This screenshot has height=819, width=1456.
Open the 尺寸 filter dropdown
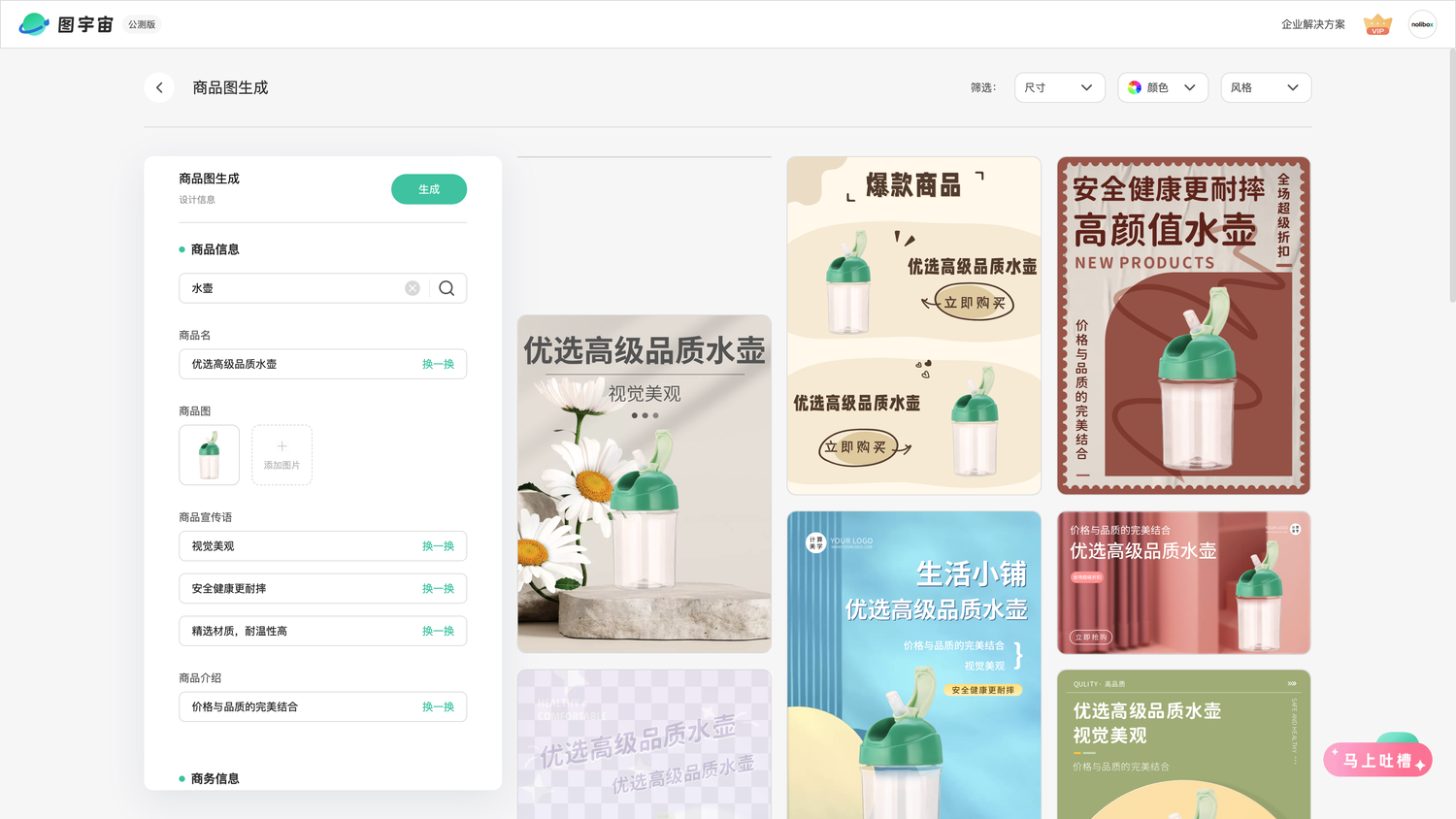(x=1060, y=87)
